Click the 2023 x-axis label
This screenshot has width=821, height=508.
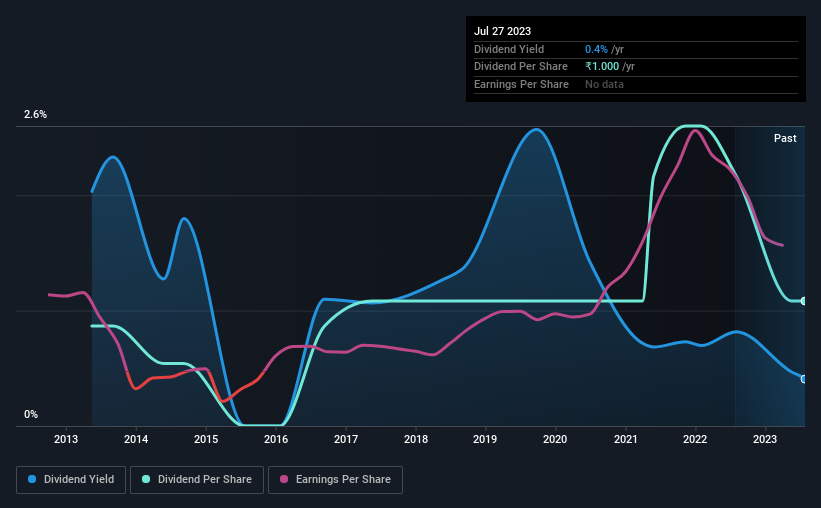765,439
